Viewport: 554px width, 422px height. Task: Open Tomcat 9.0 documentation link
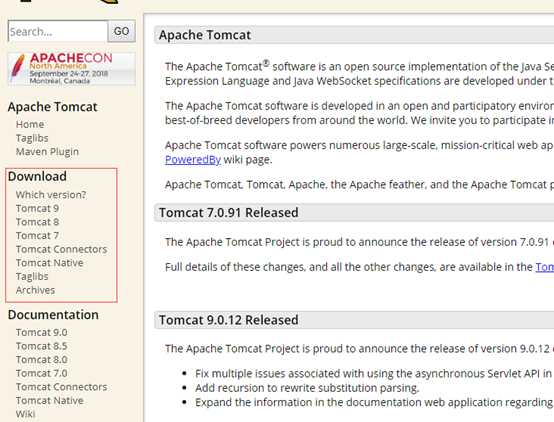click(x=41, y=333)
